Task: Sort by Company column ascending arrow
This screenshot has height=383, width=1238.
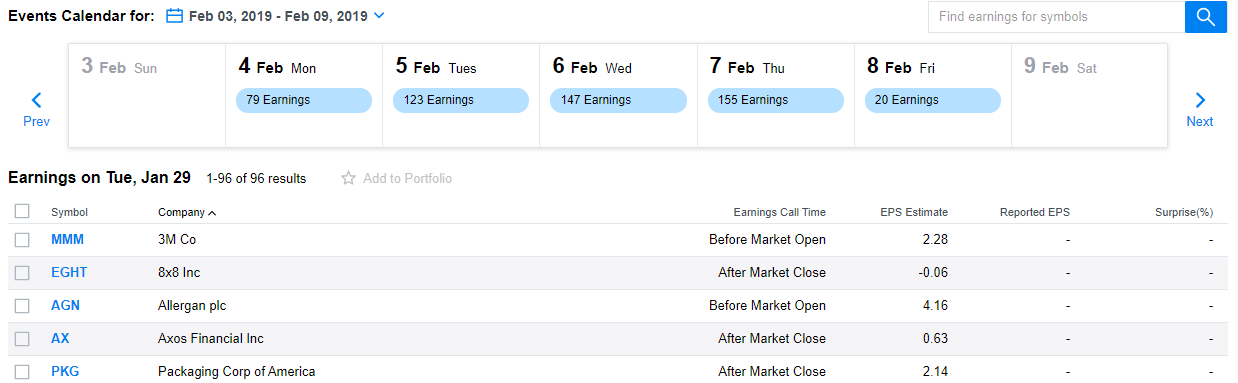Action: (x=212, y=212)
